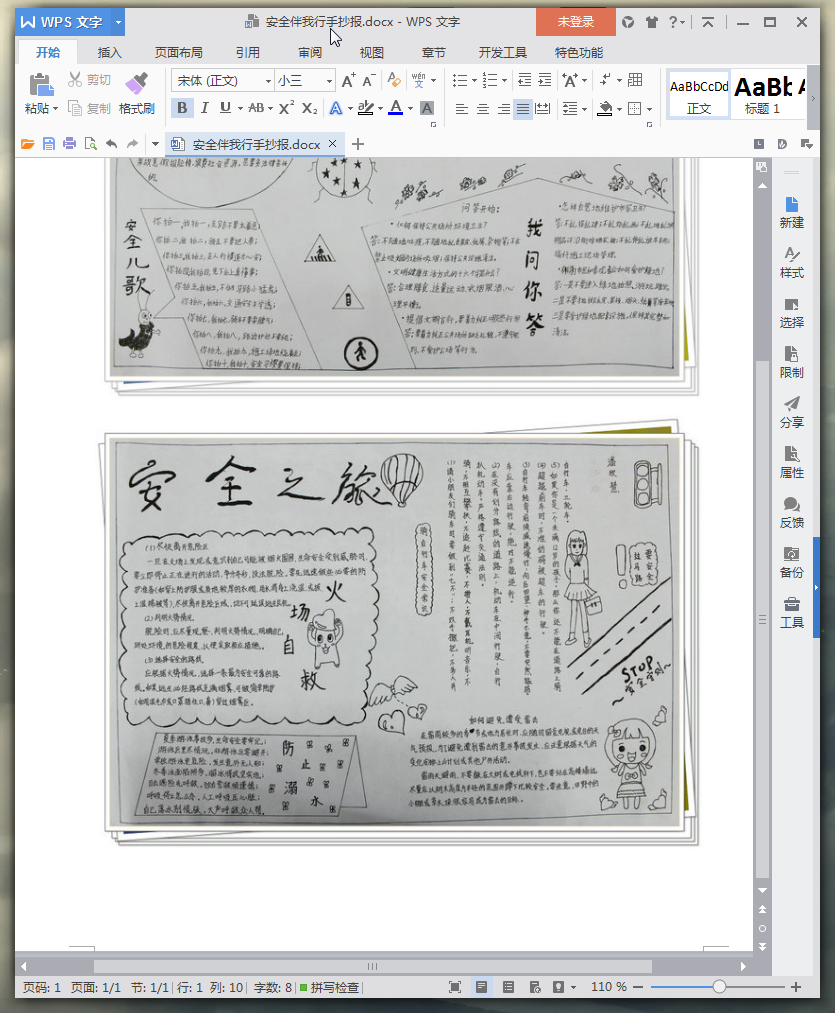
Task: Add new document tab with plus
Action: [x=358, y=144]
